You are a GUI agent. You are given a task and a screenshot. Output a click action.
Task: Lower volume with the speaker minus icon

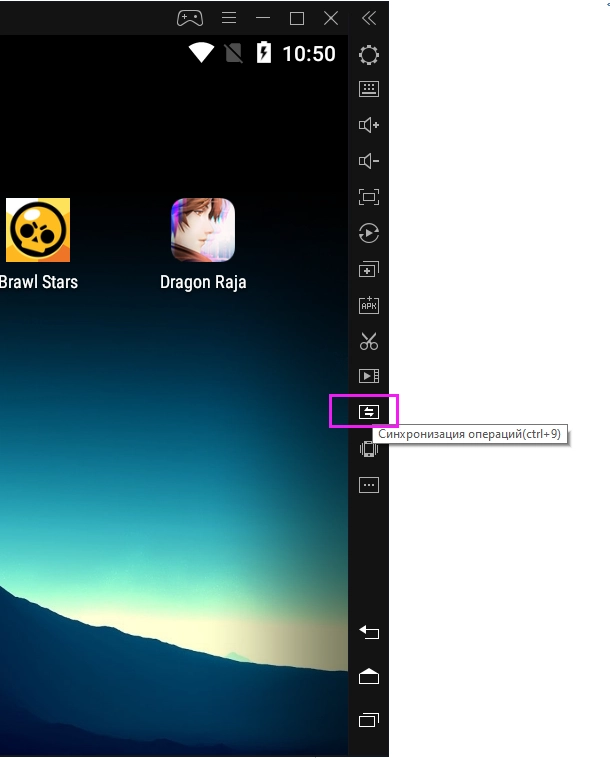[369, 161]
